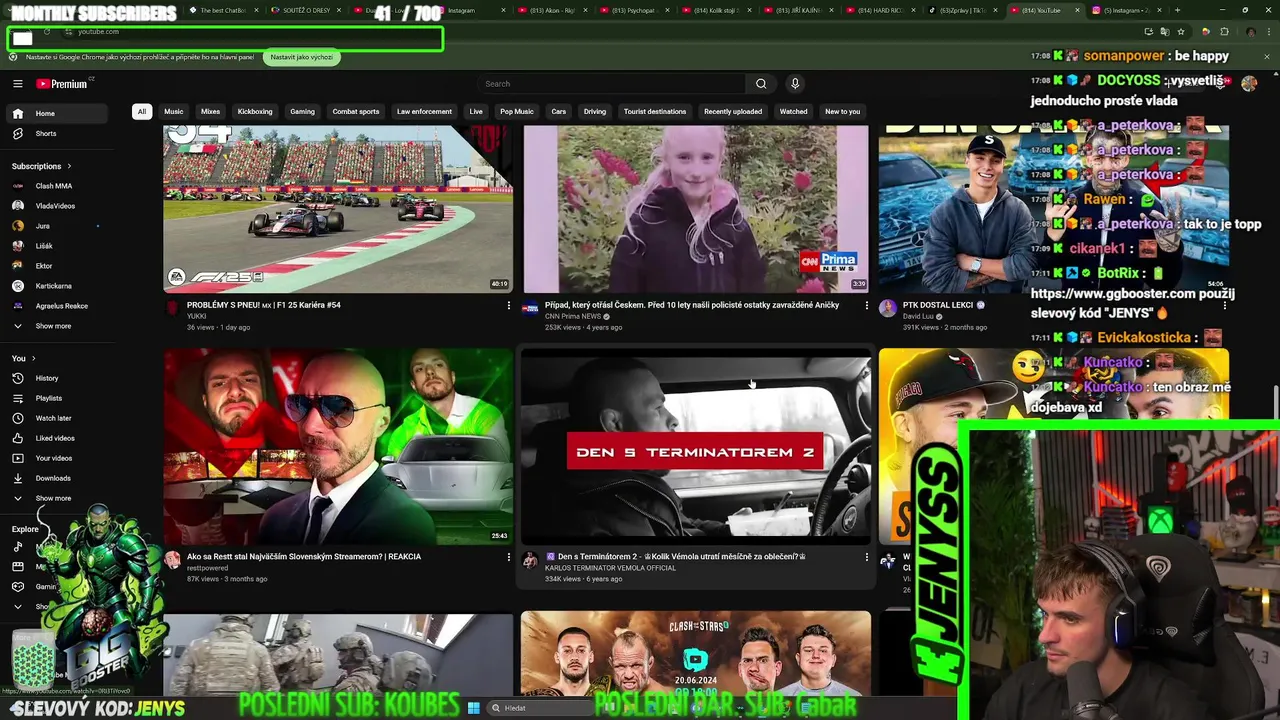Expand the Subscriptions section header
The image size is (1280, 720).
(41, 166)
